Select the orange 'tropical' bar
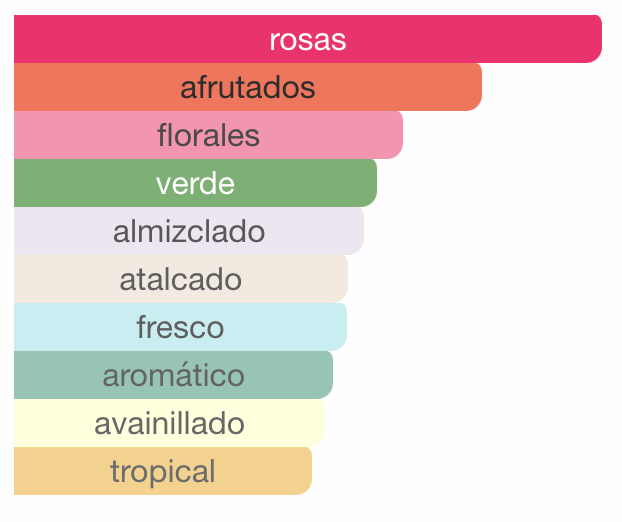The image size is (622, 522). tap(270, 471)
